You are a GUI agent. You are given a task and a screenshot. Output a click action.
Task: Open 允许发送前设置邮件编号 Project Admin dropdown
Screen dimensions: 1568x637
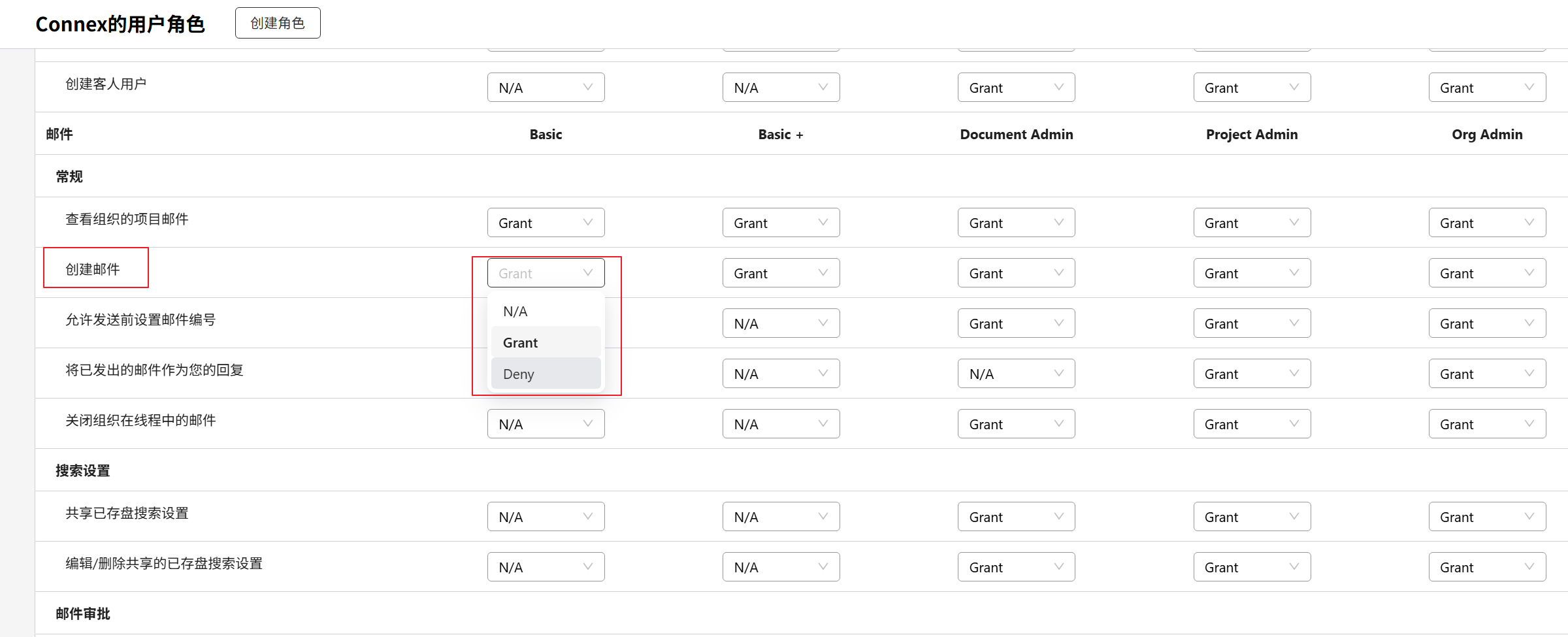[x=1252, y=323]
